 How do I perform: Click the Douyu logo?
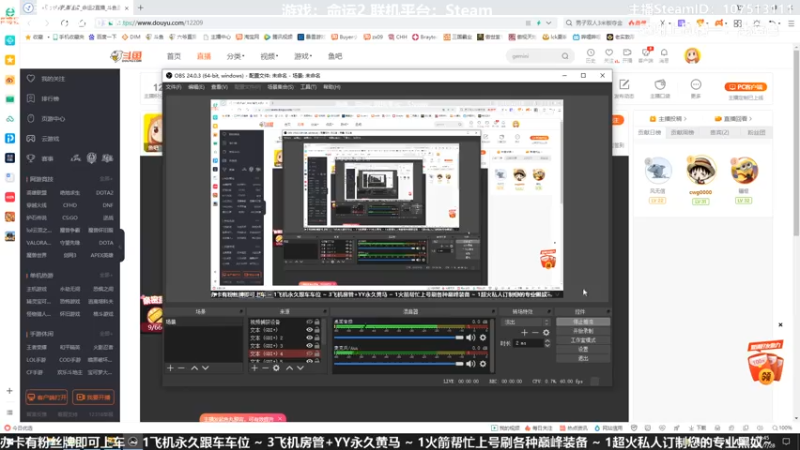(126, 56)
